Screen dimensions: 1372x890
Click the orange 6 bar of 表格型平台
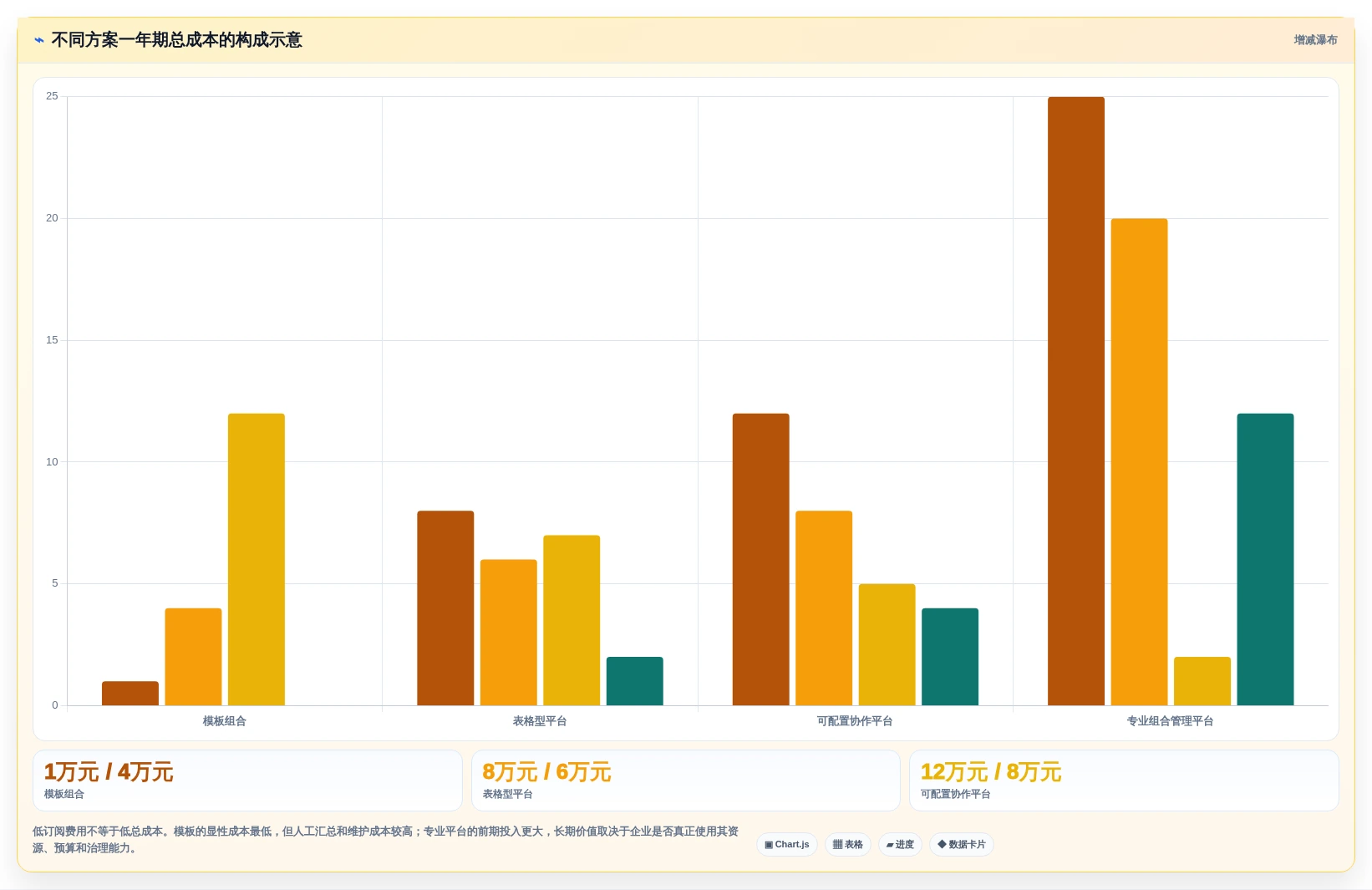509,633
